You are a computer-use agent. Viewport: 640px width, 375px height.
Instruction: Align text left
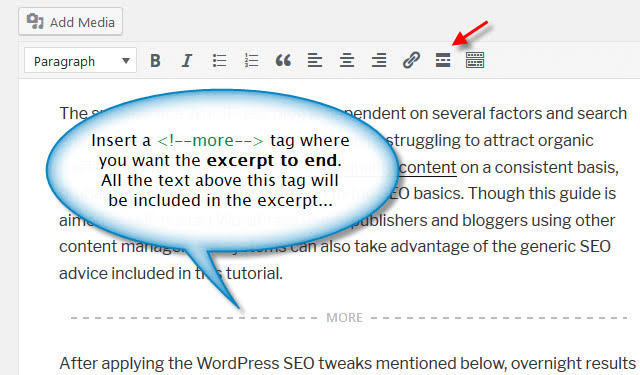coord(315,60)
